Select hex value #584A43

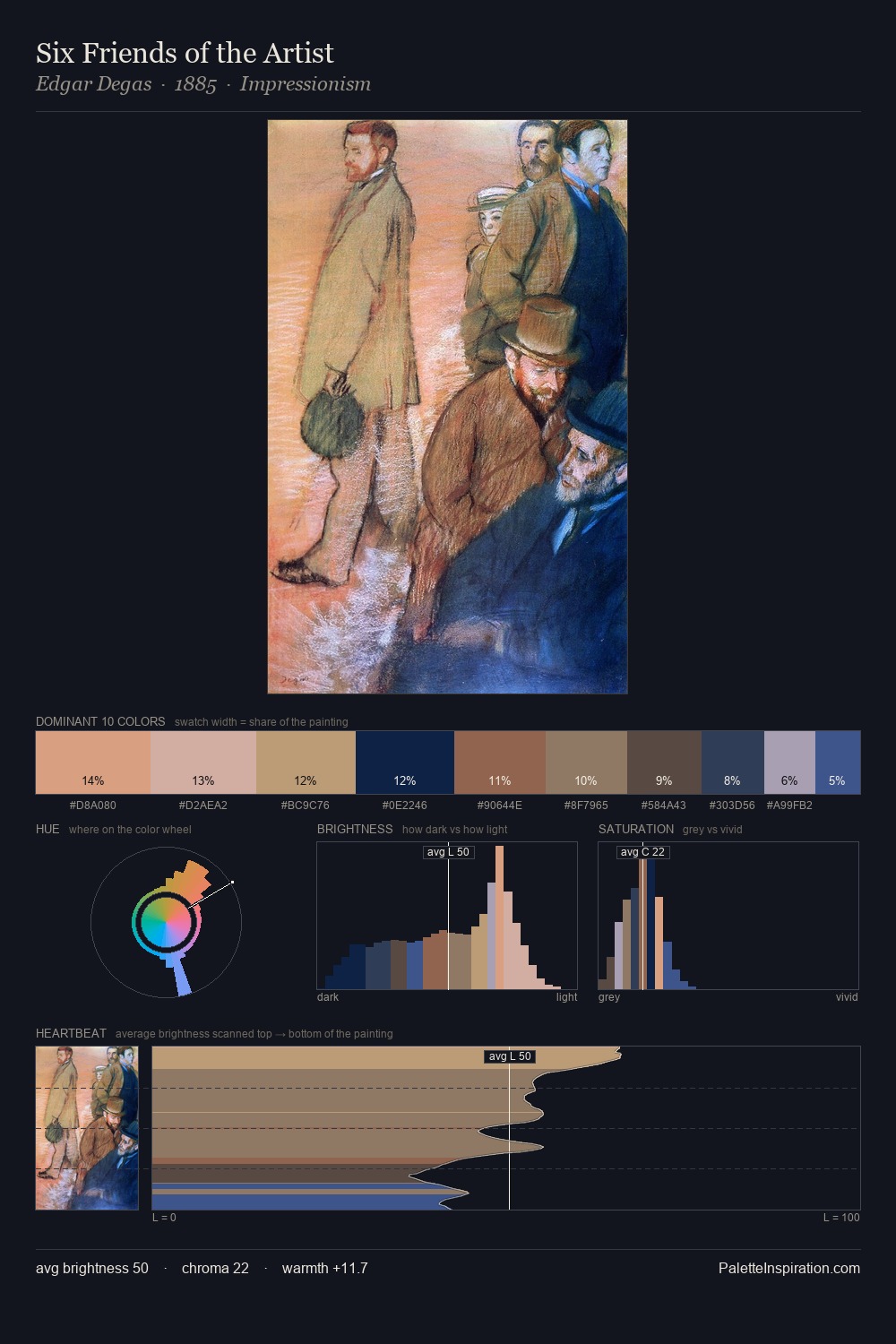click(664, 806)
